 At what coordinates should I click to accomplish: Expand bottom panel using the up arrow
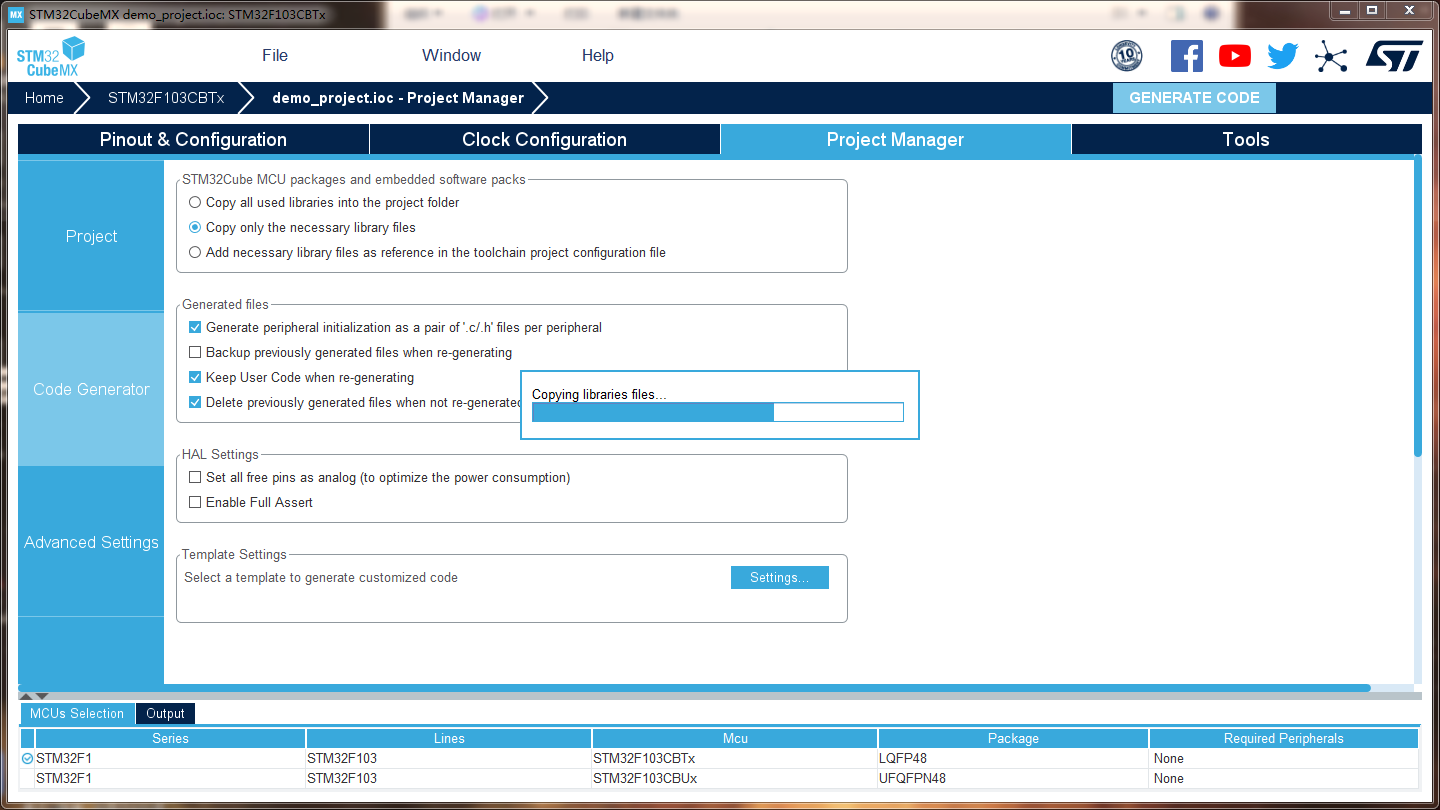click(x=26, y=696)
